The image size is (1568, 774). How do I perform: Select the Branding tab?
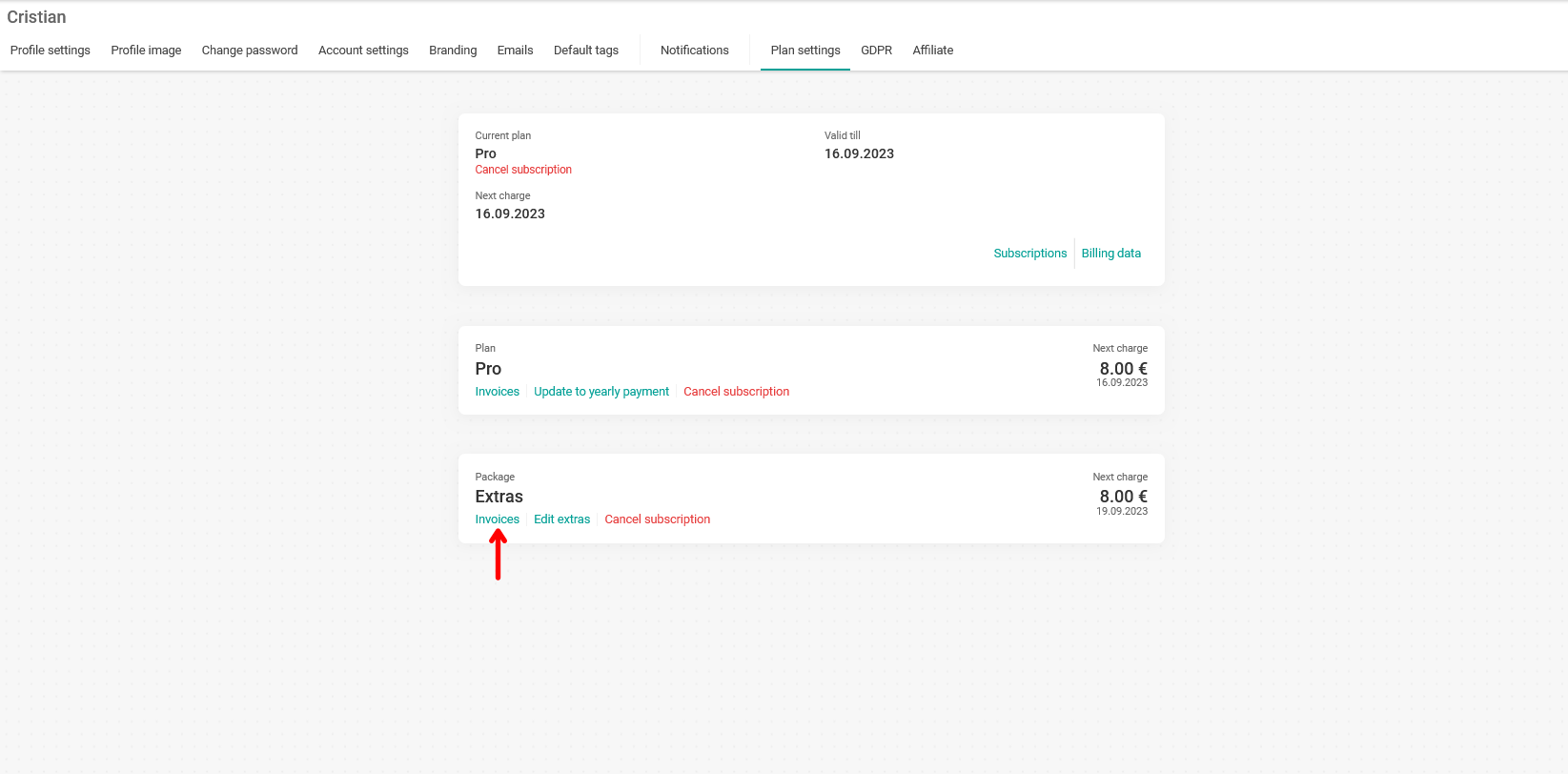click(453, 51)
